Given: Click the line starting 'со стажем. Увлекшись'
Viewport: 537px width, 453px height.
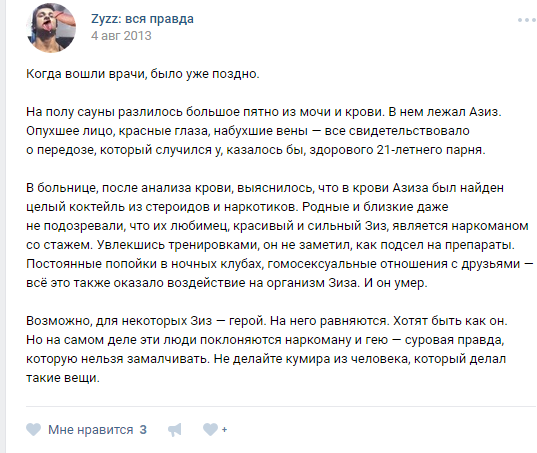Looking at the screenshot, I should point(270,245).
